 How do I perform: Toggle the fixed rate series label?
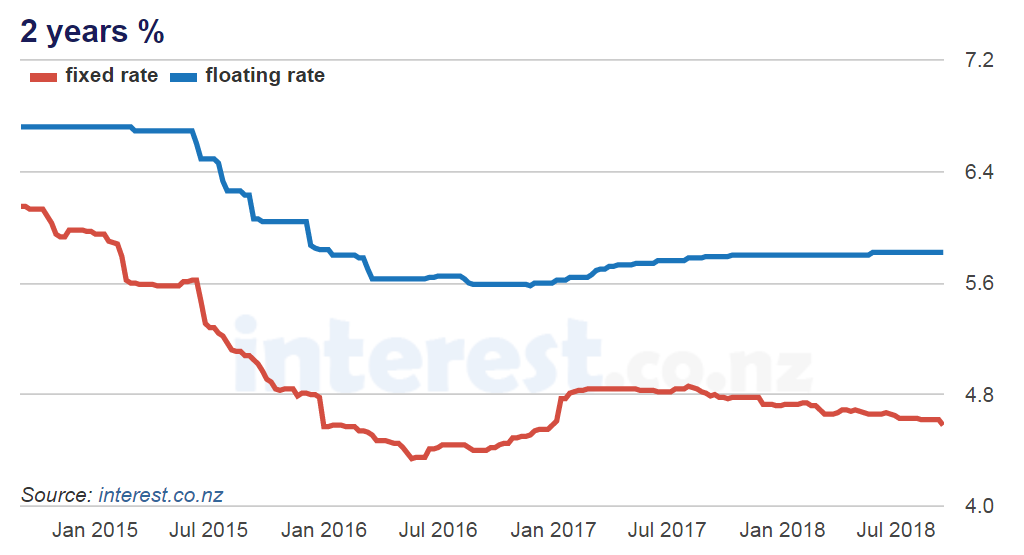tap(111, 75)
